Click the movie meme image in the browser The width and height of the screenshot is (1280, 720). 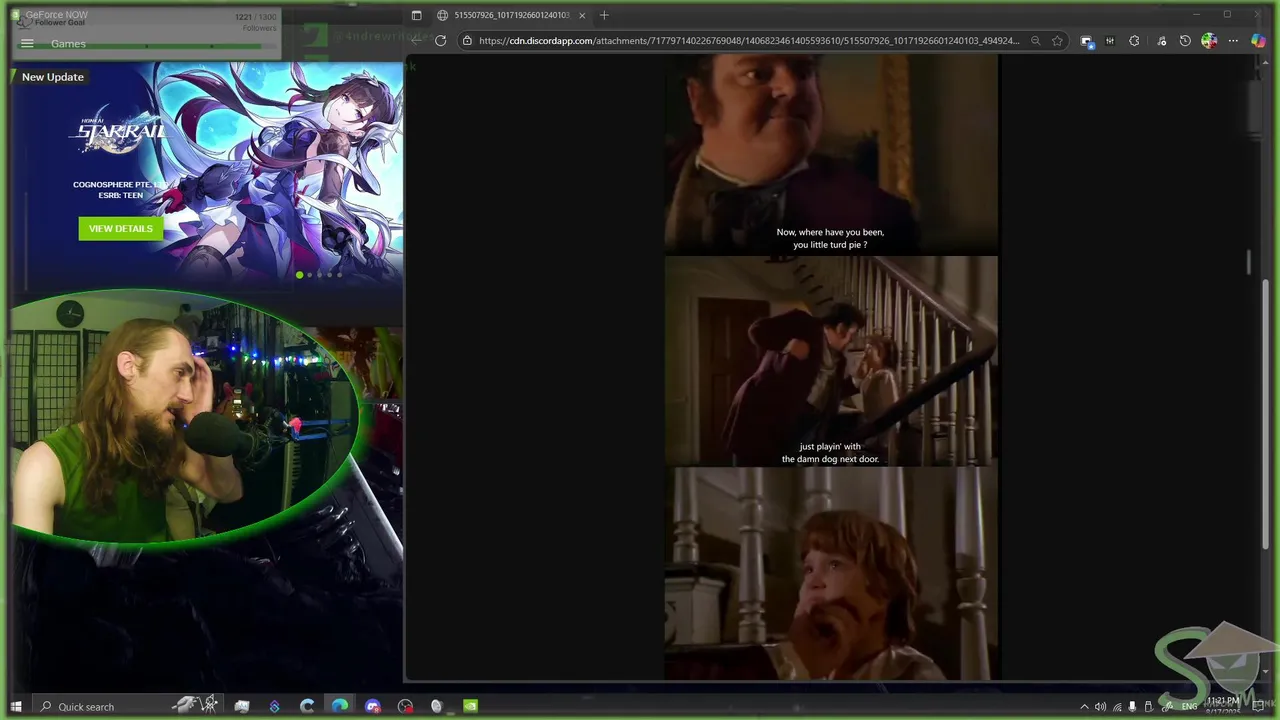click(831, 368)
